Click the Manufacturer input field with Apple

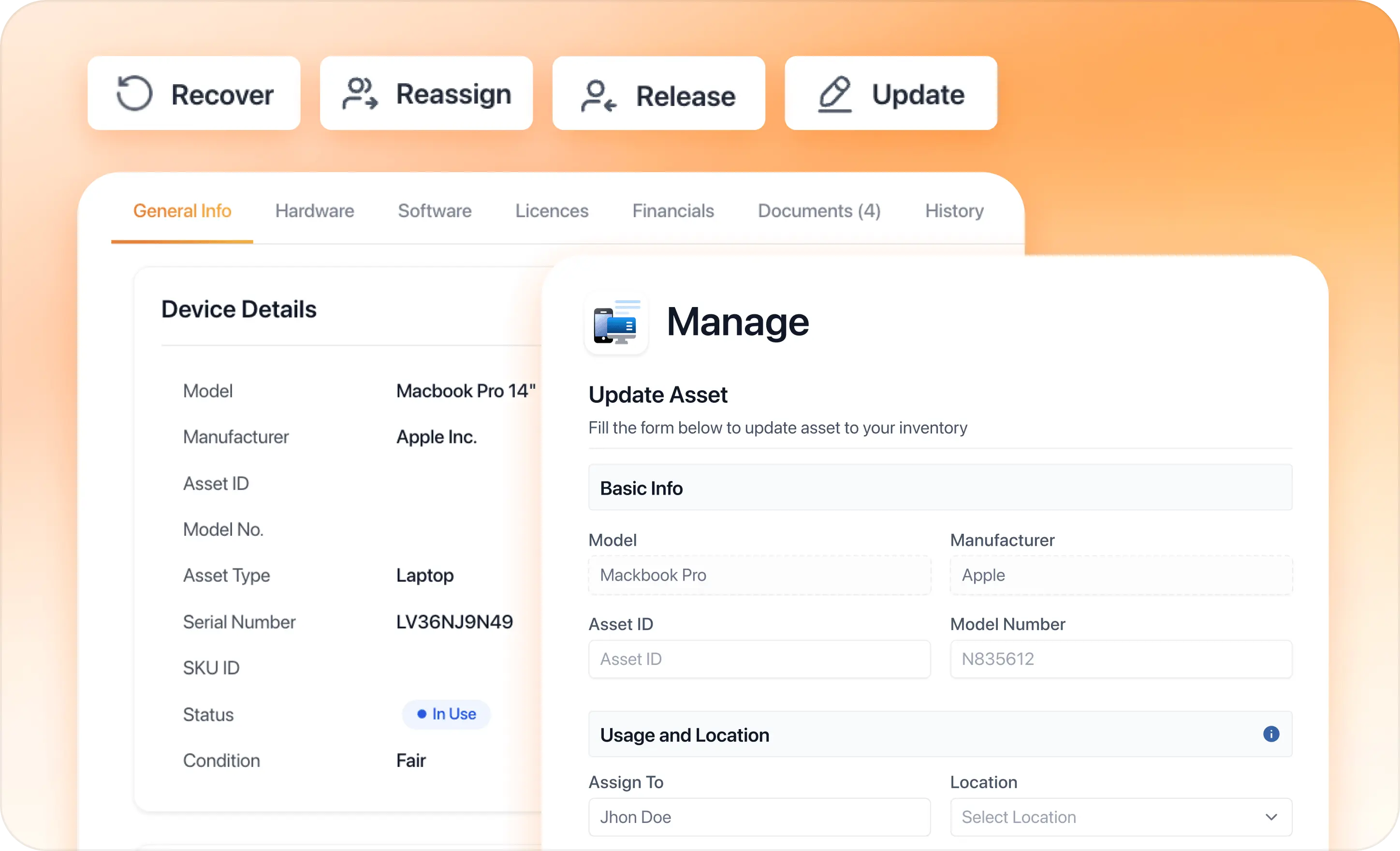[x=1121, y=575]
